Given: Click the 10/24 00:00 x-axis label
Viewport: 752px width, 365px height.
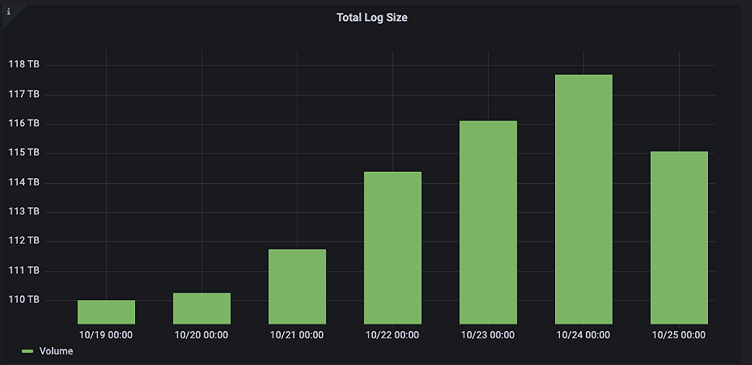Looking at the screenshot, I should 583,335.
